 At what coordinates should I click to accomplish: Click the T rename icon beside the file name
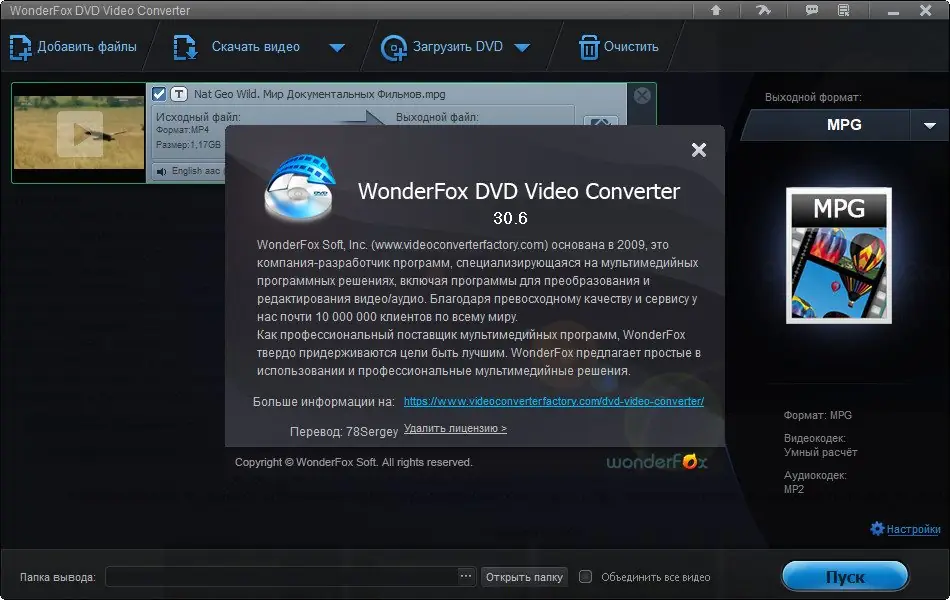point(179,94)
